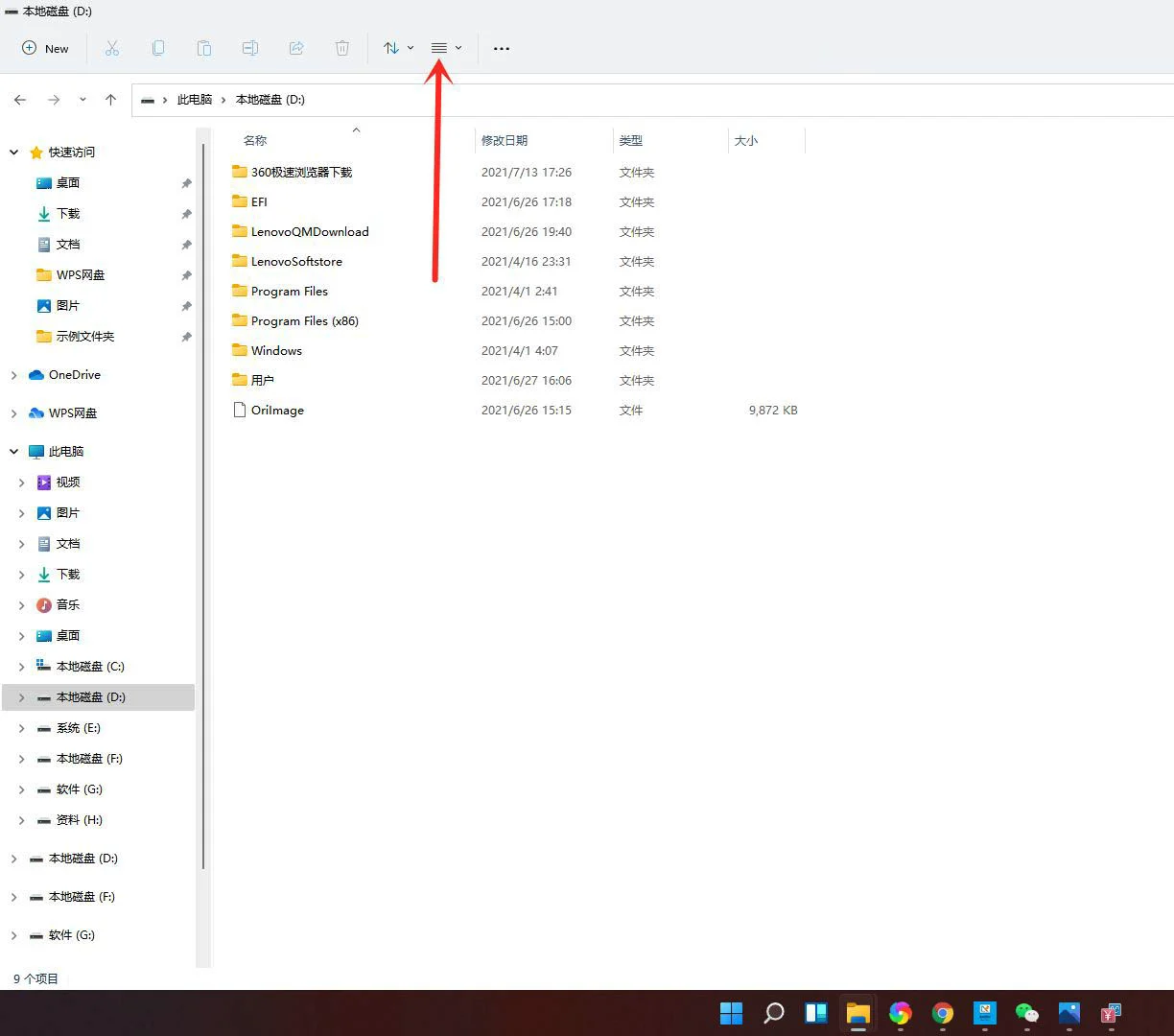Image resolution: width=1174 pixels, height=1036 pixels.
Task: Select the LenovoQMDownload folder
Action: click(x=300, y=232)
